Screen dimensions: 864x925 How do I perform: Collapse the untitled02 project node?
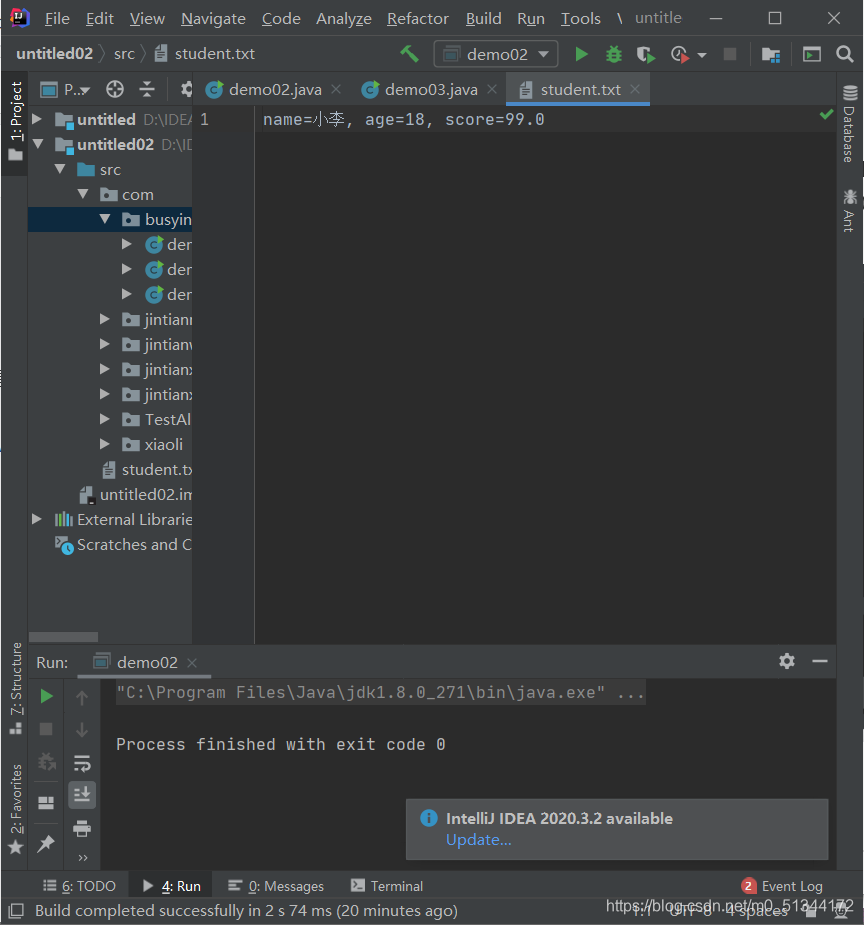[x=38, y=144]
